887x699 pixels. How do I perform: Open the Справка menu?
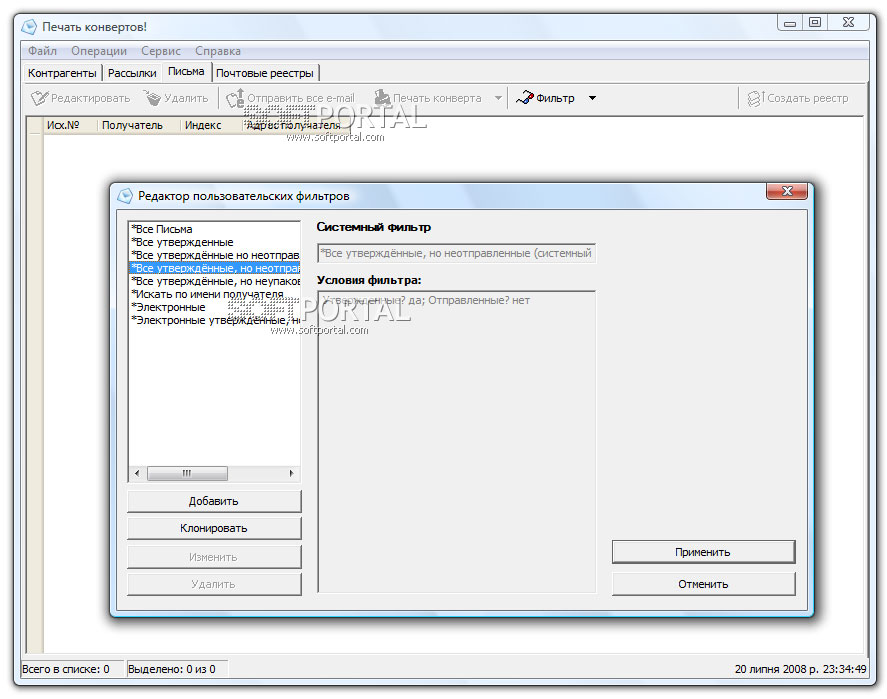point(218,51)
